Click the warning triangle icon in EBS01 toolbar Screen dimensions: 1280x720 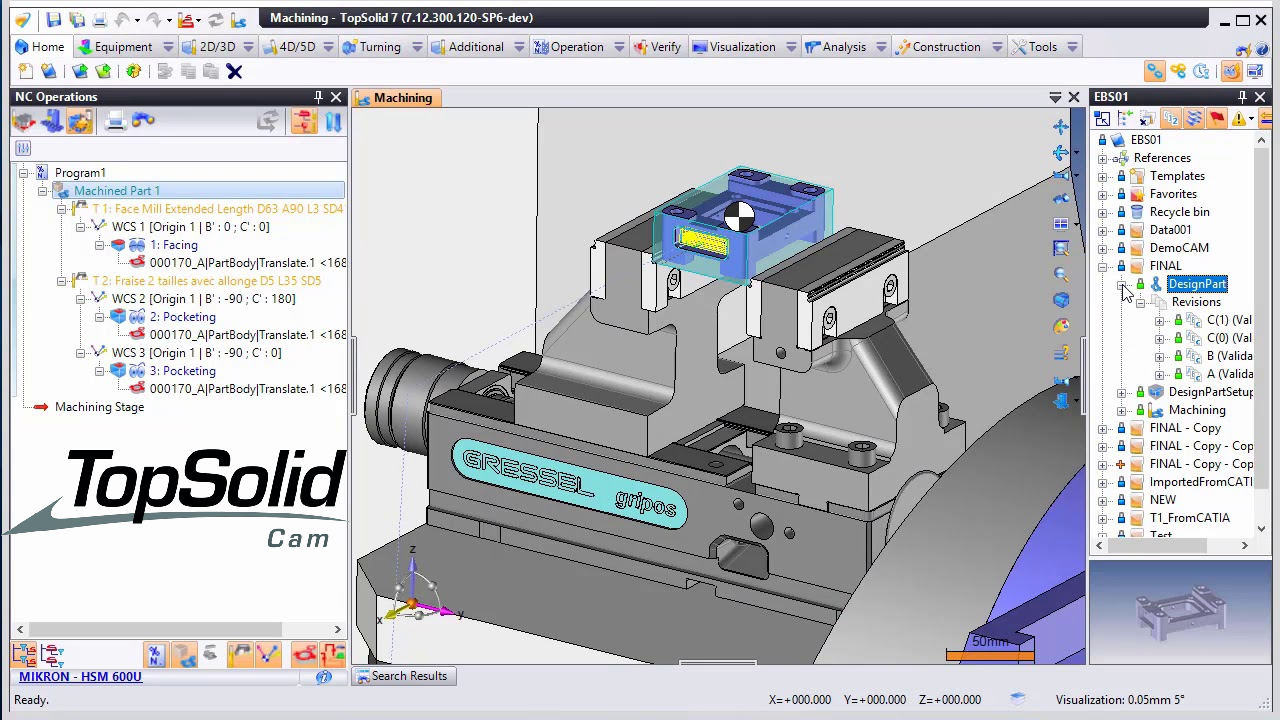coord(1239,119)
